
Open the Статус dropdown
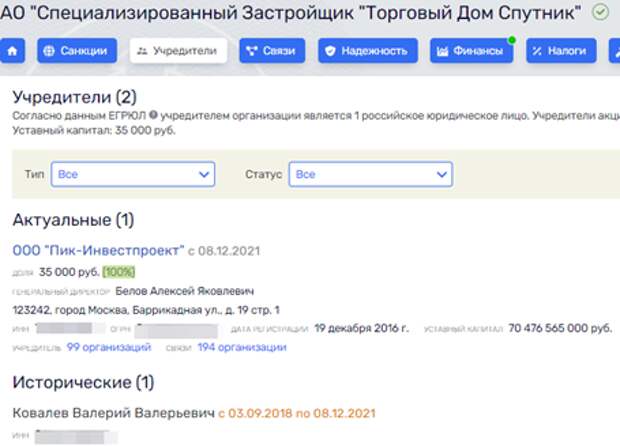click(370, 174)
